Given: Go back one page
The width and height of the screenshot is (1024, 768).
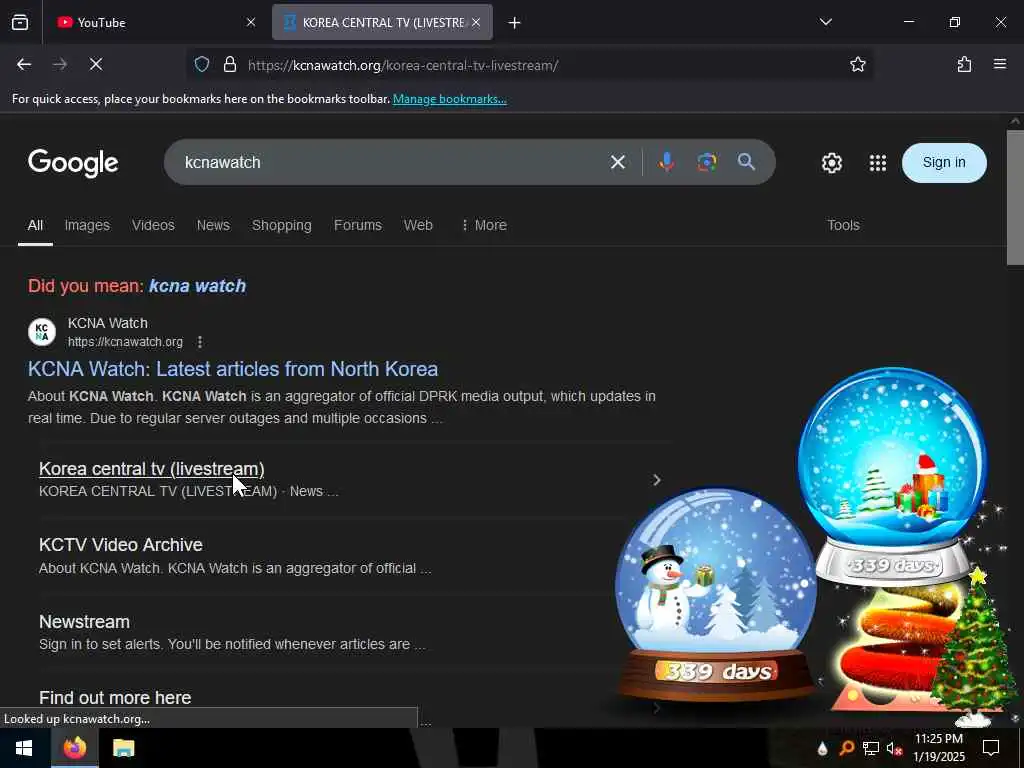Looking at the screenshot, I should click(24, 65).
